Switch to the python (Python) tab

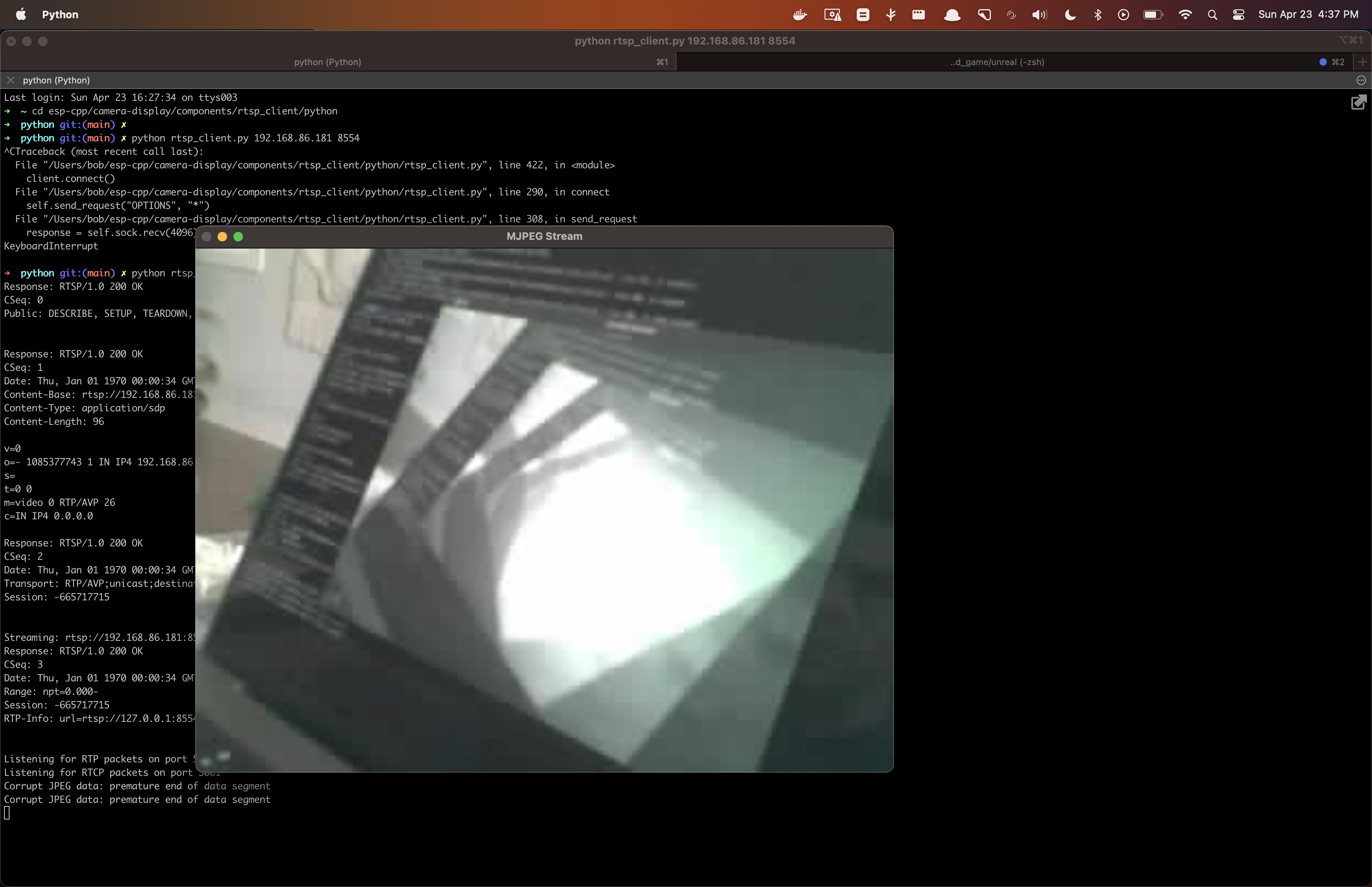(x=328, y=62)
